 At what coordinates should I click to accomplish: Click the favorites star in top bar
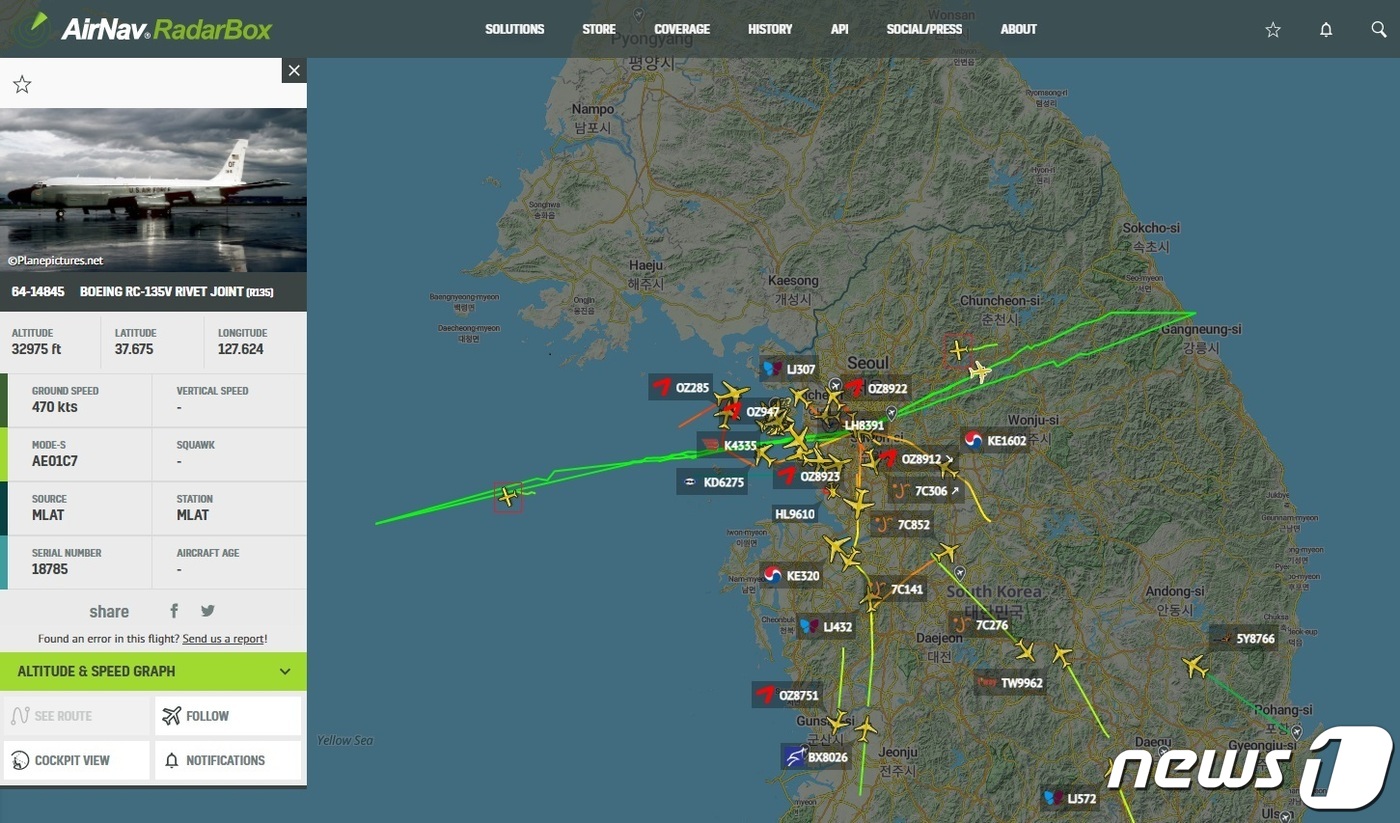pos(1273,30)
